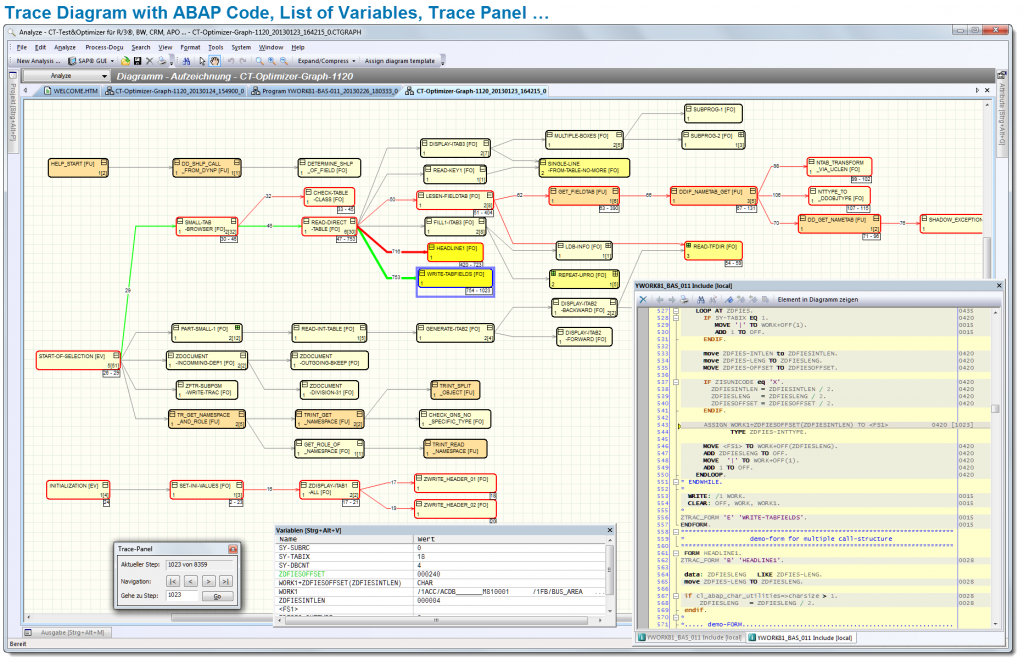Click the Assign diagram template button
This screenshot has width=1024, height=662.
point(398,60)
